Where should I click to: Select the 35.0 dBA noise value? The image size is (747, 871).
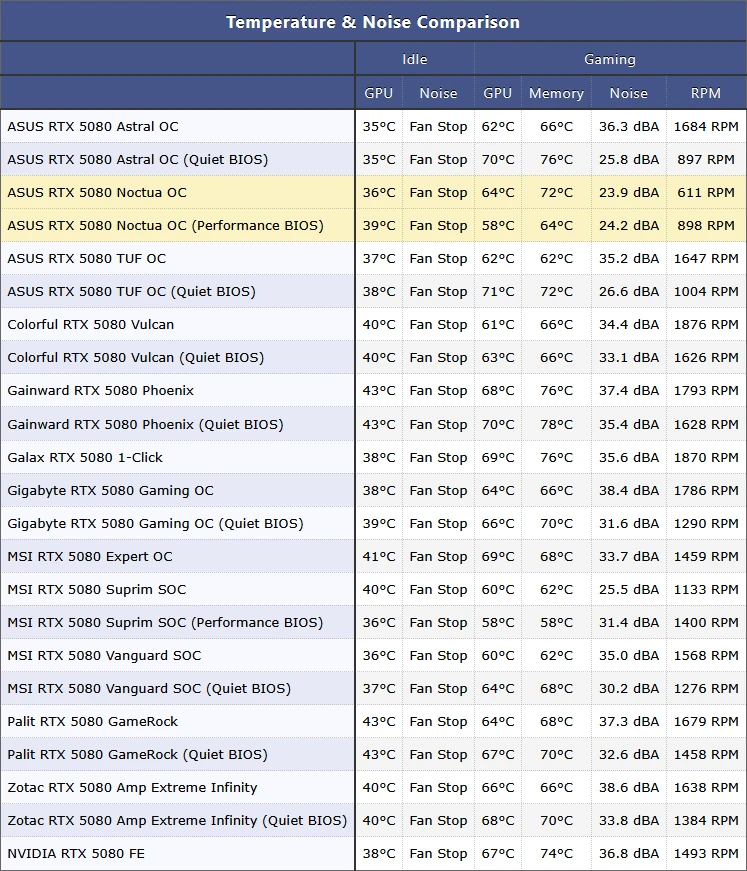click(629, 656)
